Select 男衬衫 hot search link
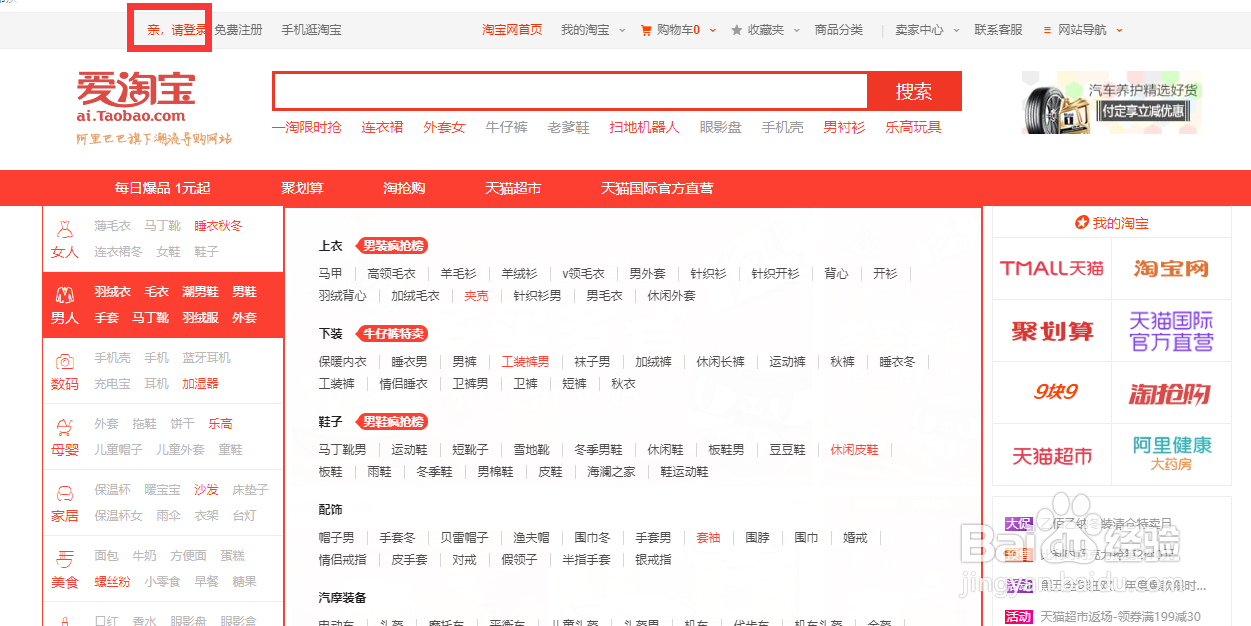Screen dimensions: 1251x626 pos(844,127)
